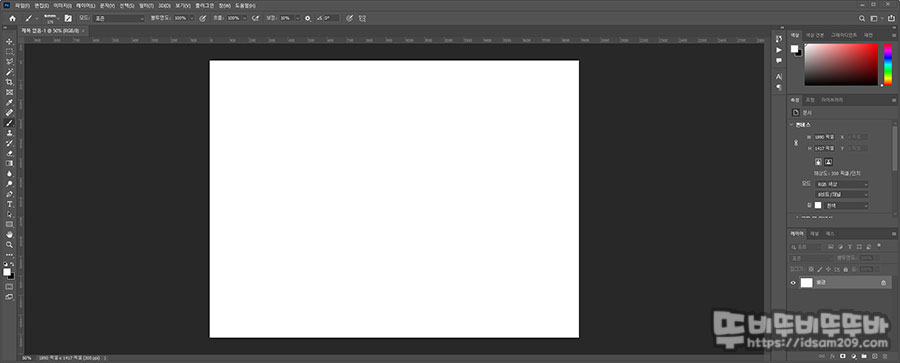The width and height of the screenshot is (900, 363).
Task: Select the Pen tool
Action: [9, 194]
